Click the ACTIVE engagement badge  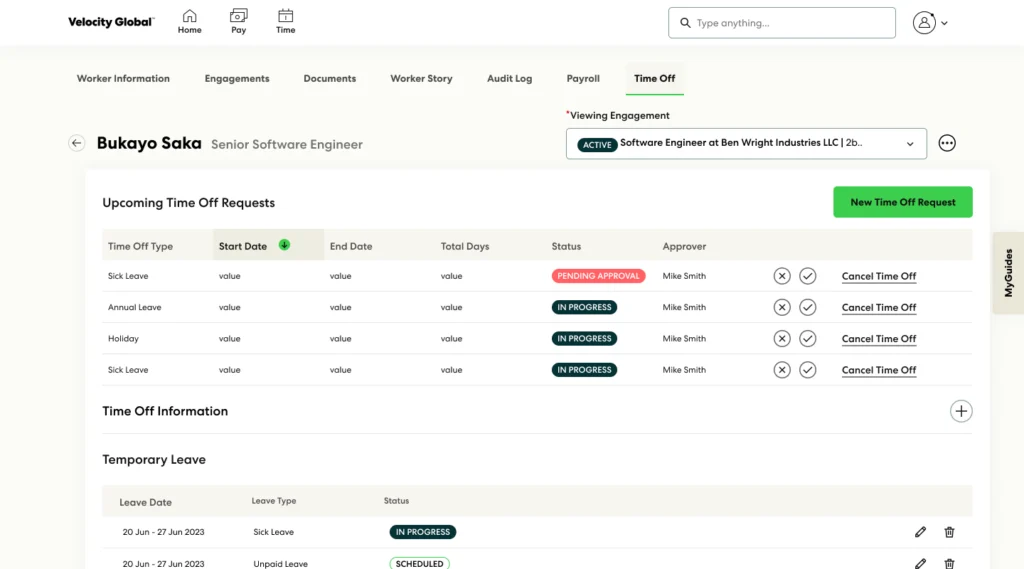pyautogui.click(x=597, y=144)
